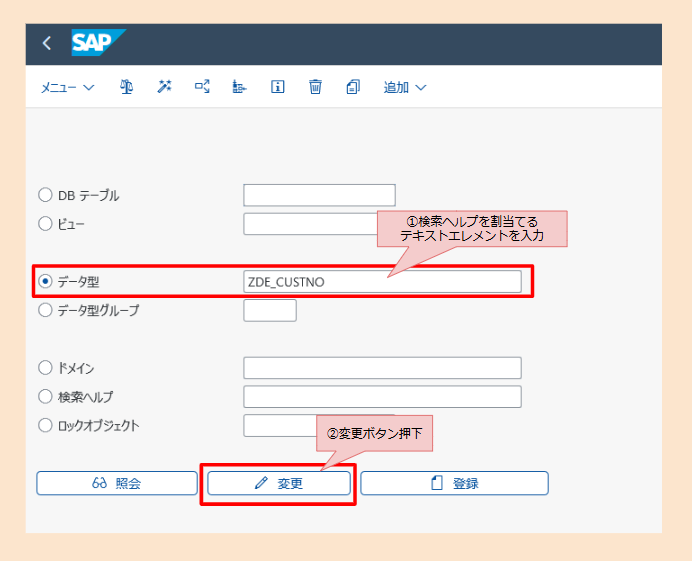Click the copy icon in toolbar
This screenshot has height=561, width=692.
[352, 87]
